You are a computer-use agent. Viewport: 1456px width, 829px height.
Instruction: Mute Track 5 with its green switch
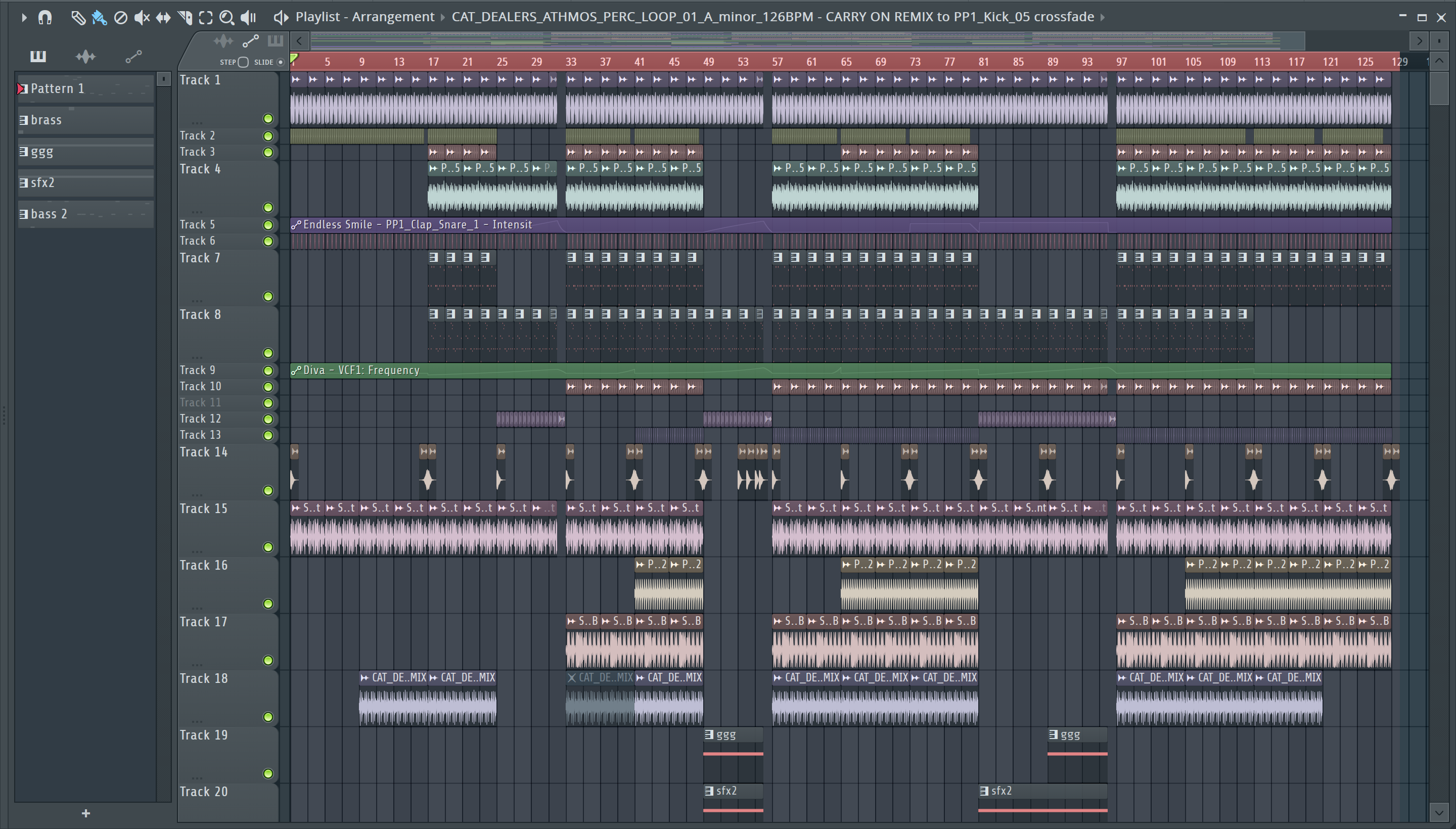tap(267, 225)
